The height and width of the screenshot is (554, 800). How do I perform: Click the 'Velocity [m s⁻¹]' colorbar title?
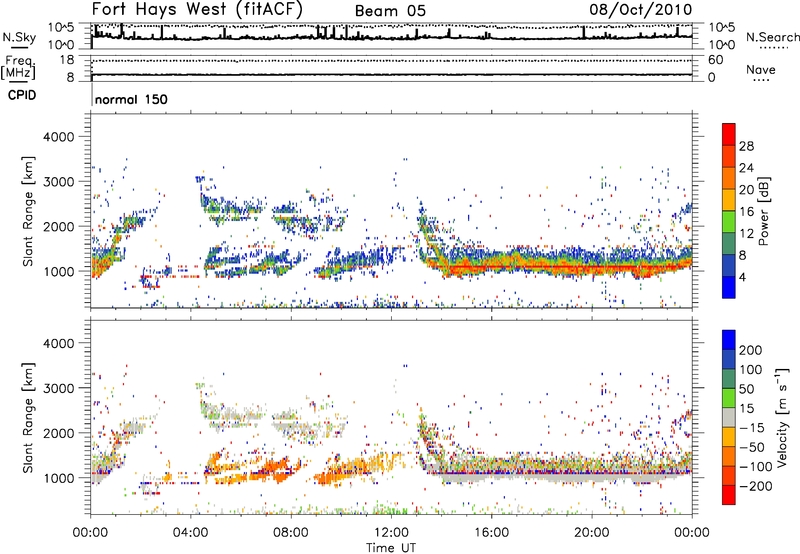tap(783, 417)
